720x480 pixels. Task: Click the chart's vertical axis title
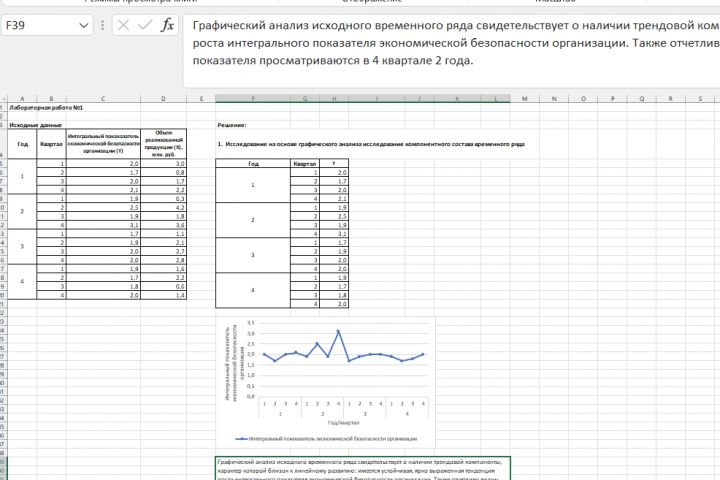point(234,364)
